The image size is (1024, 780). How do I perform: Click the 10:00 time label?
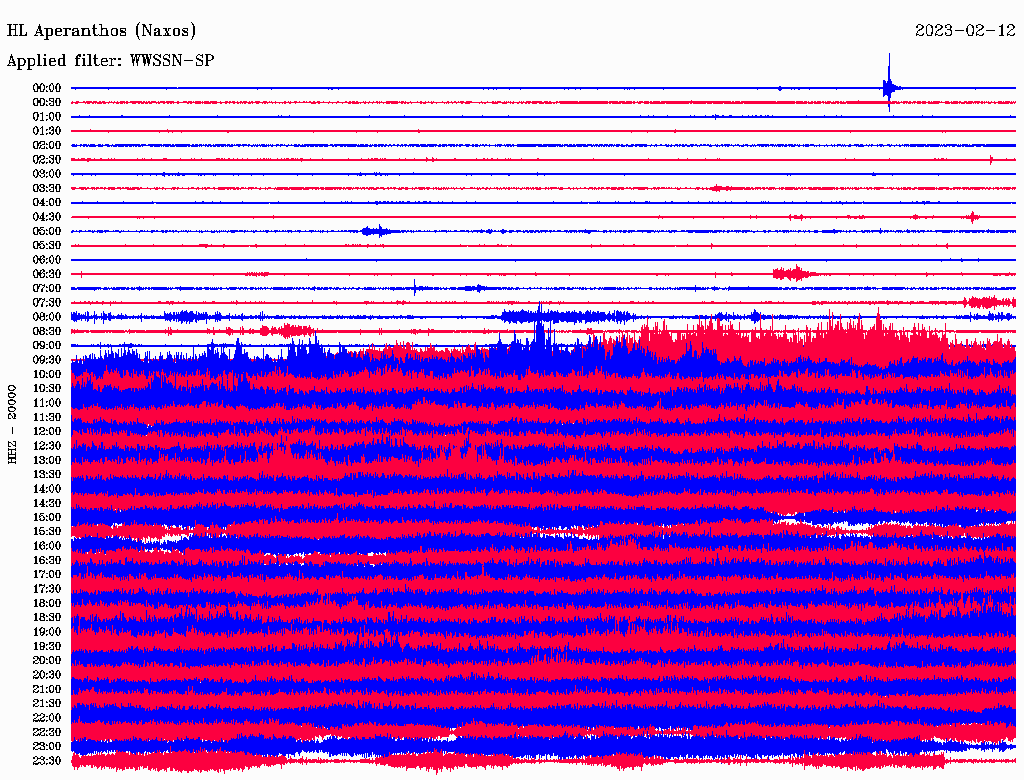(x=47, y=374)
